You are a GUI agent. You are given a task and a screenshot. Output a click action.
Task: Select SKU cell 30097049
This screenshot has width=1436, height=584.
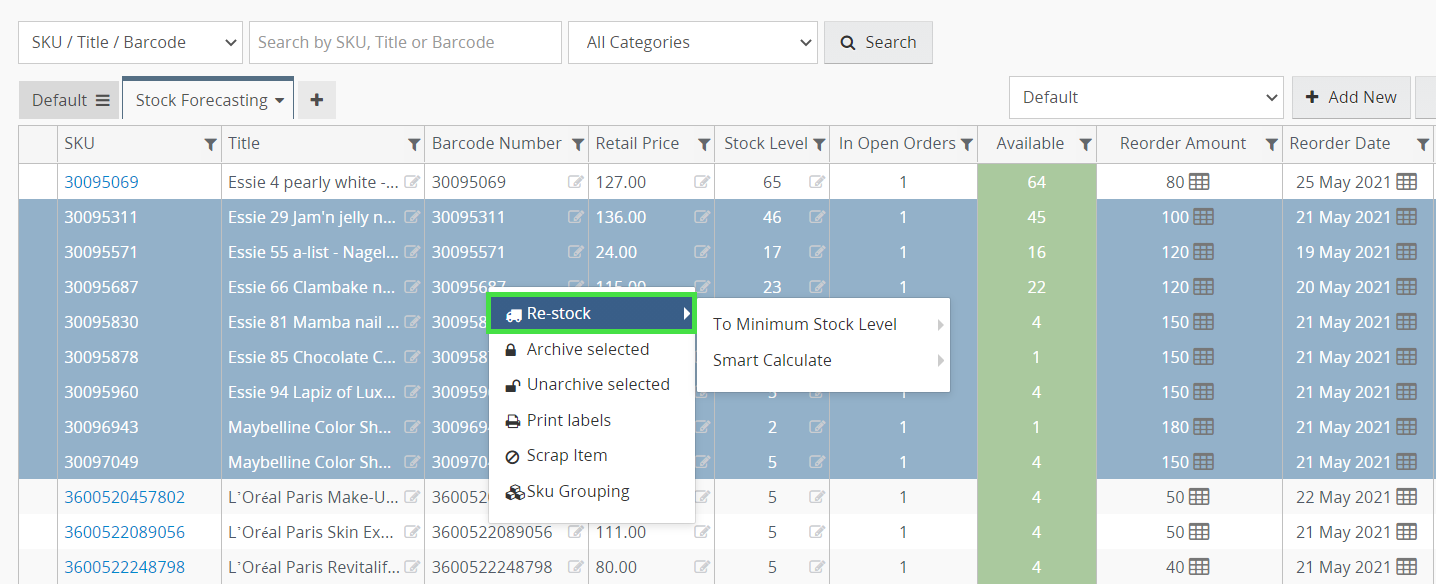pos(102,462)
